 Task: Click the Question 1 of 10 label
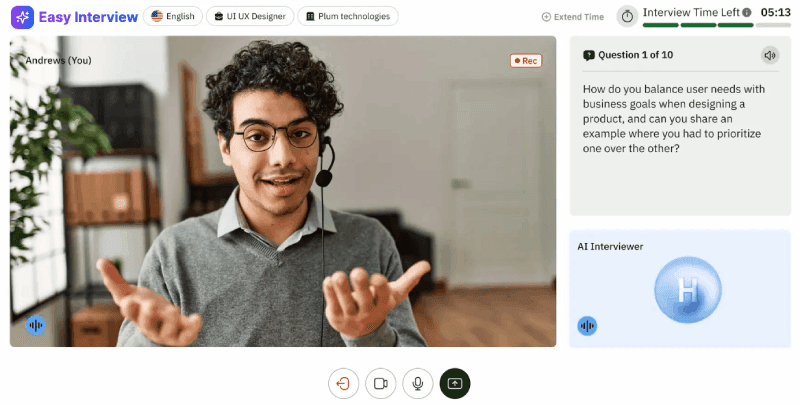635,55
